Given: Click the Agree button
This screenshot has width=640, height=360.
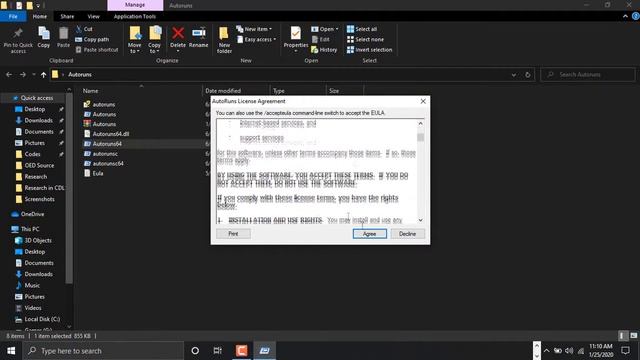Looking at the screenshot, I should pos(369,234).
